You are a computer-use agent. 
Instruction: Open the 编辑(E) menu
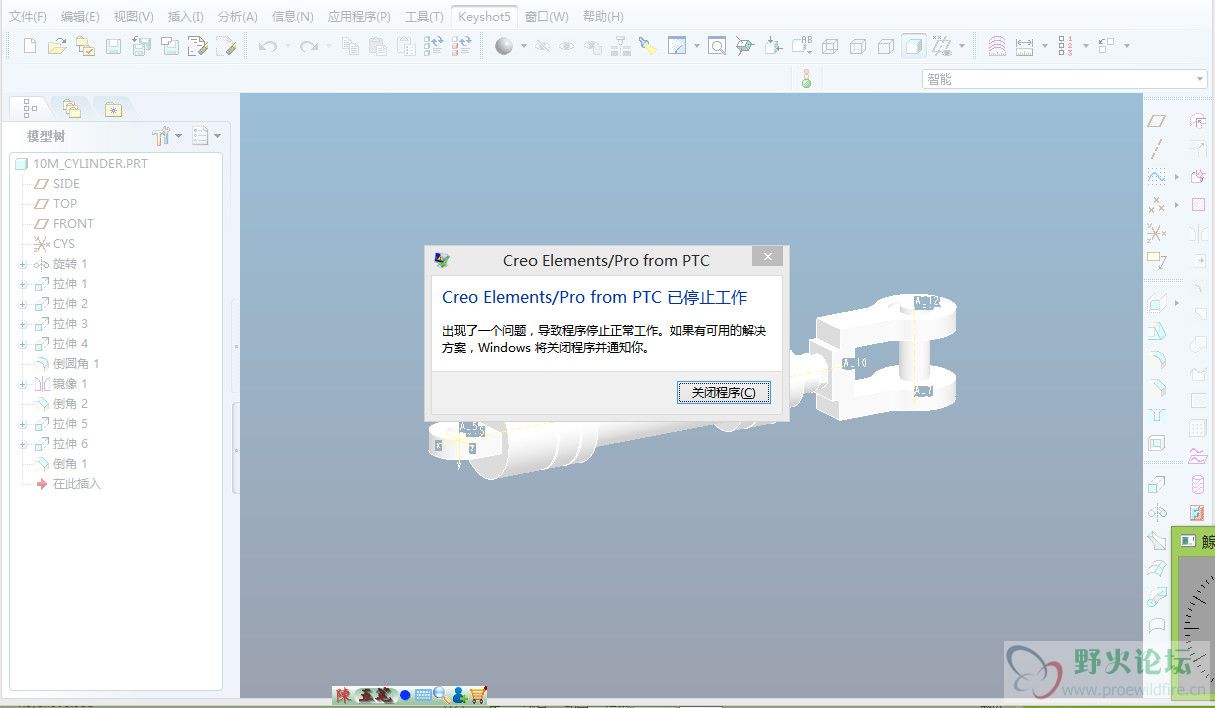pos(80,16)
